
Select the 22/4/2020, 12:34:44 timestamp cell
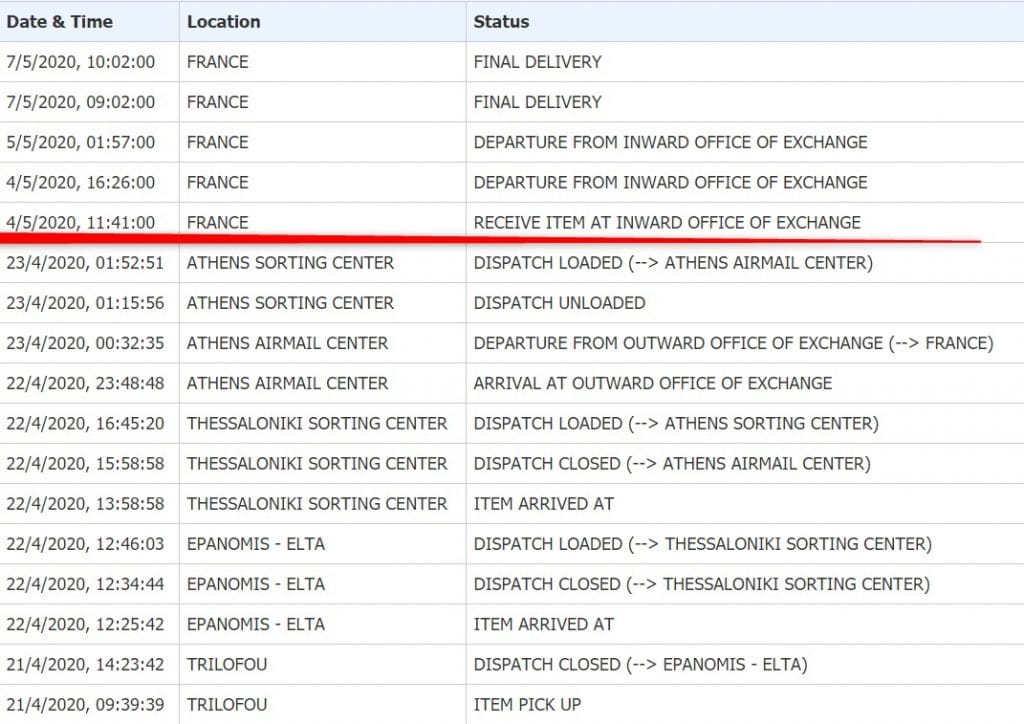click(85, 584)
